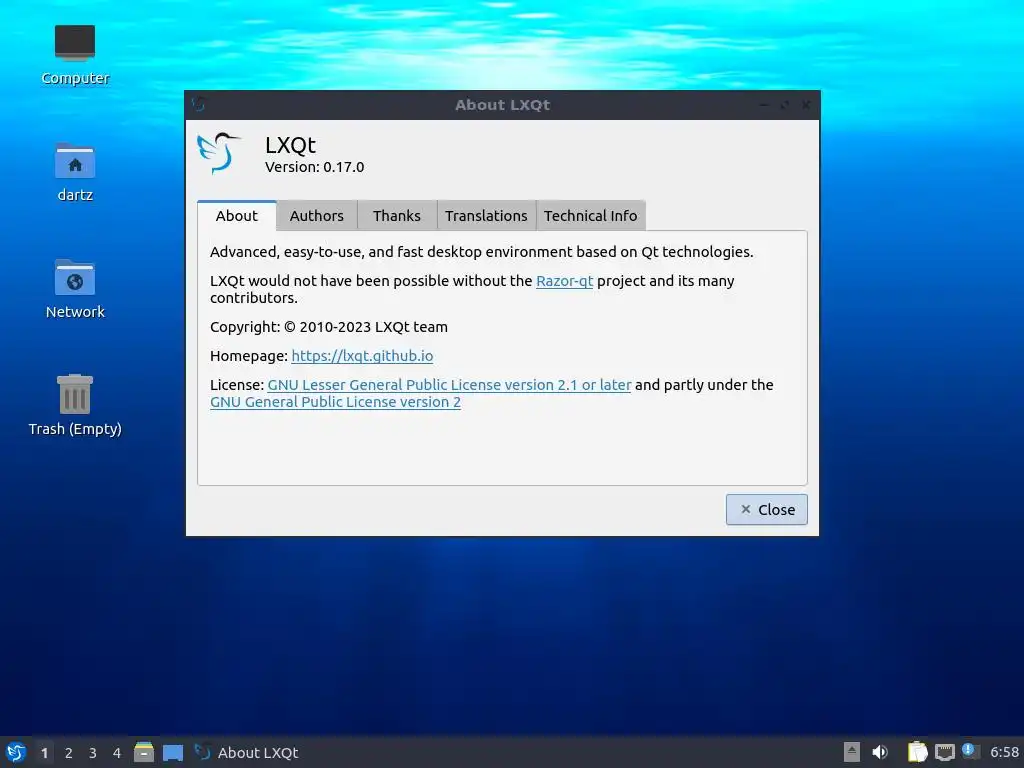Switch to virtual desktop 2
The height and width of the screenshot is (768, 1024).
tap(69, 753)
